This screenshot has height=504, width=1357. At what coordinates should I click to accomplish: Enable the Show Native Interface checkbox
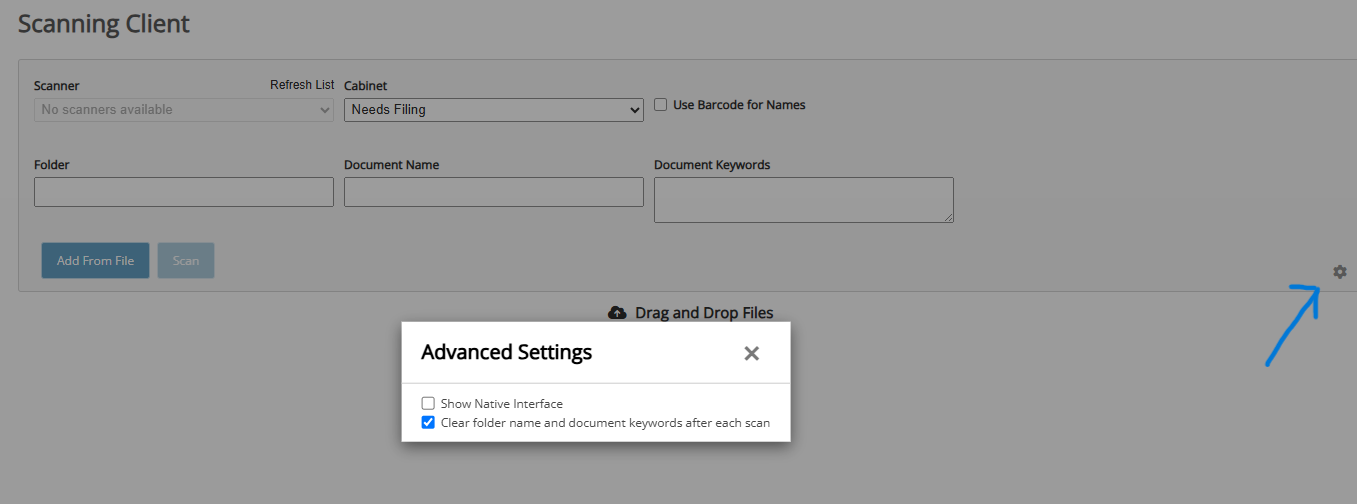click(x=428, y=404)
